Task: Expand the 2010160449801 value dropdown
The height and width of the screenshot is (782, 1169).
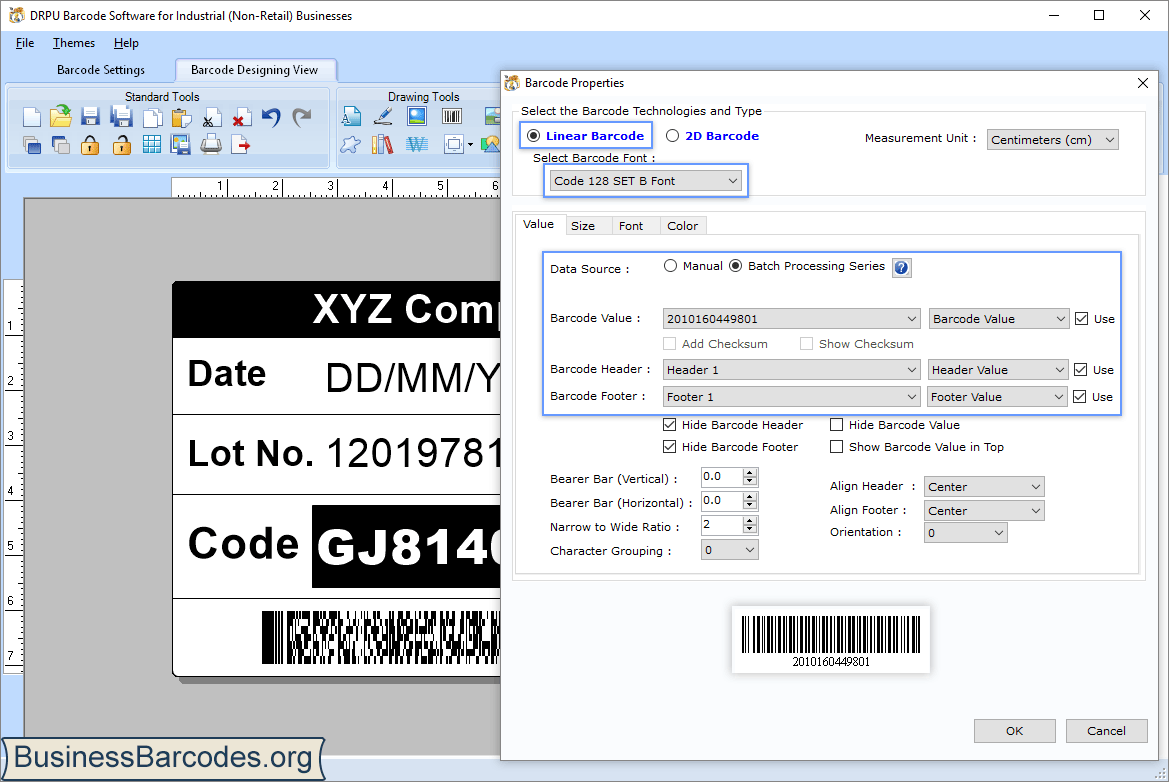Action: [x=791, y=319]
